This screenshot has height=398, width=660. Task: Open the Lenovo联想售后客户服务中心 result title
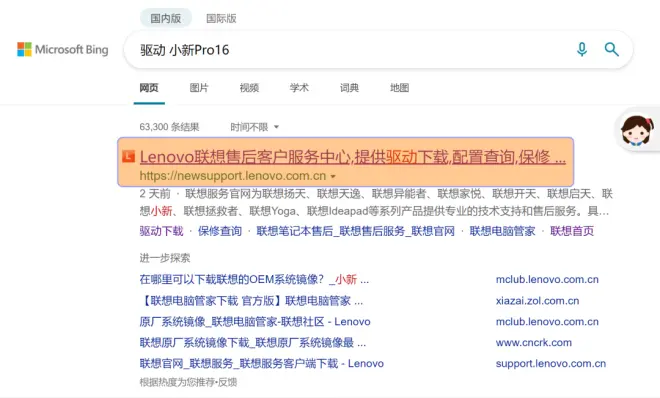tap(353, 157)
